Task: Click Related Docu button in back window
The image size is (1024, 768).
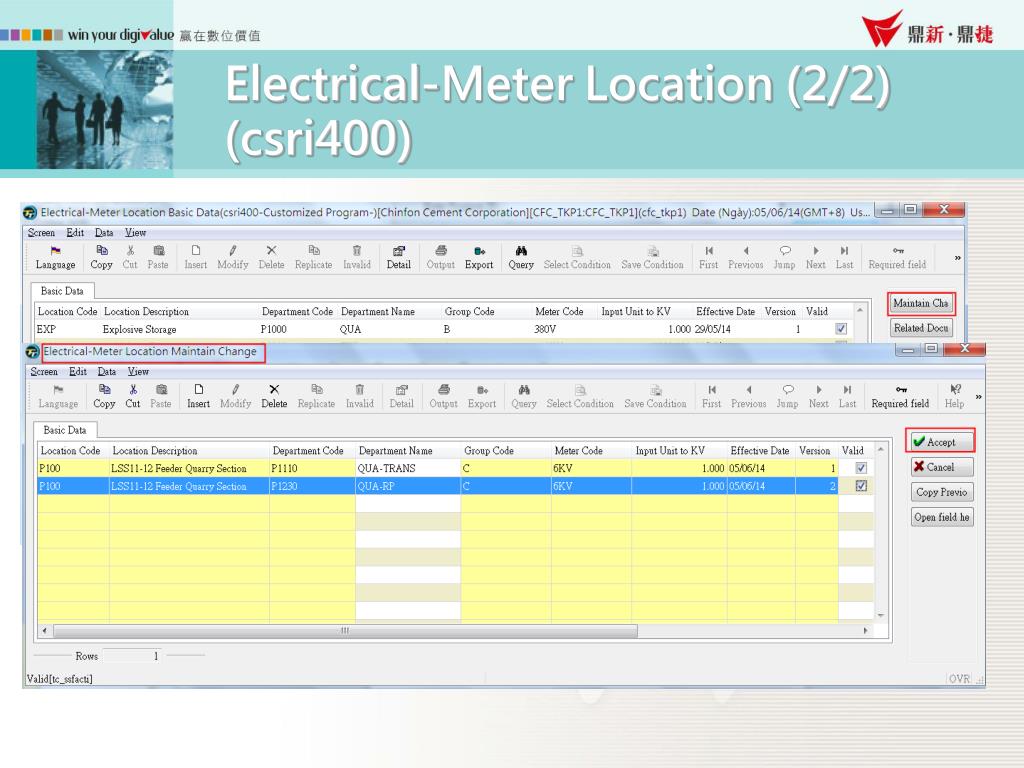Action: (x=921, y=328)
